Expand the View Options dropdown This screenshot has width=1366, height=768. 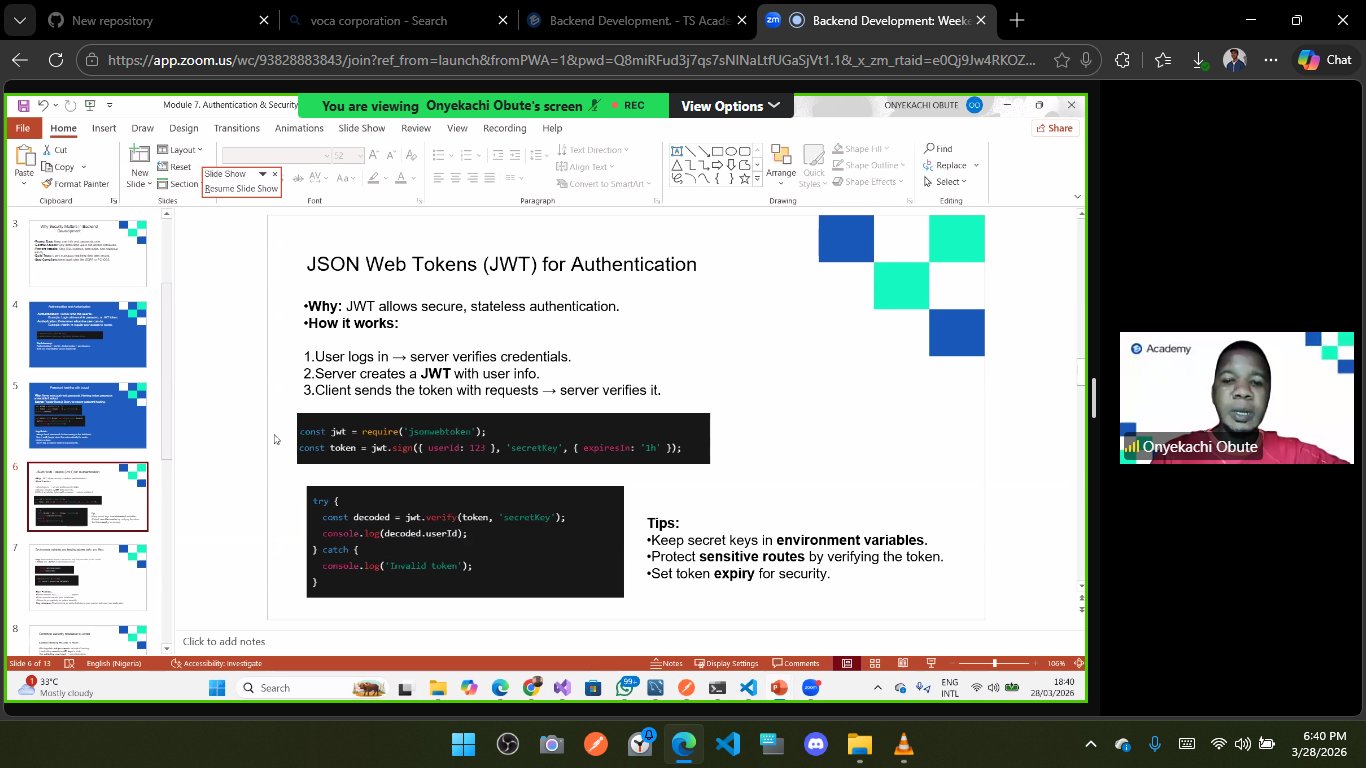tap(730, 106)
